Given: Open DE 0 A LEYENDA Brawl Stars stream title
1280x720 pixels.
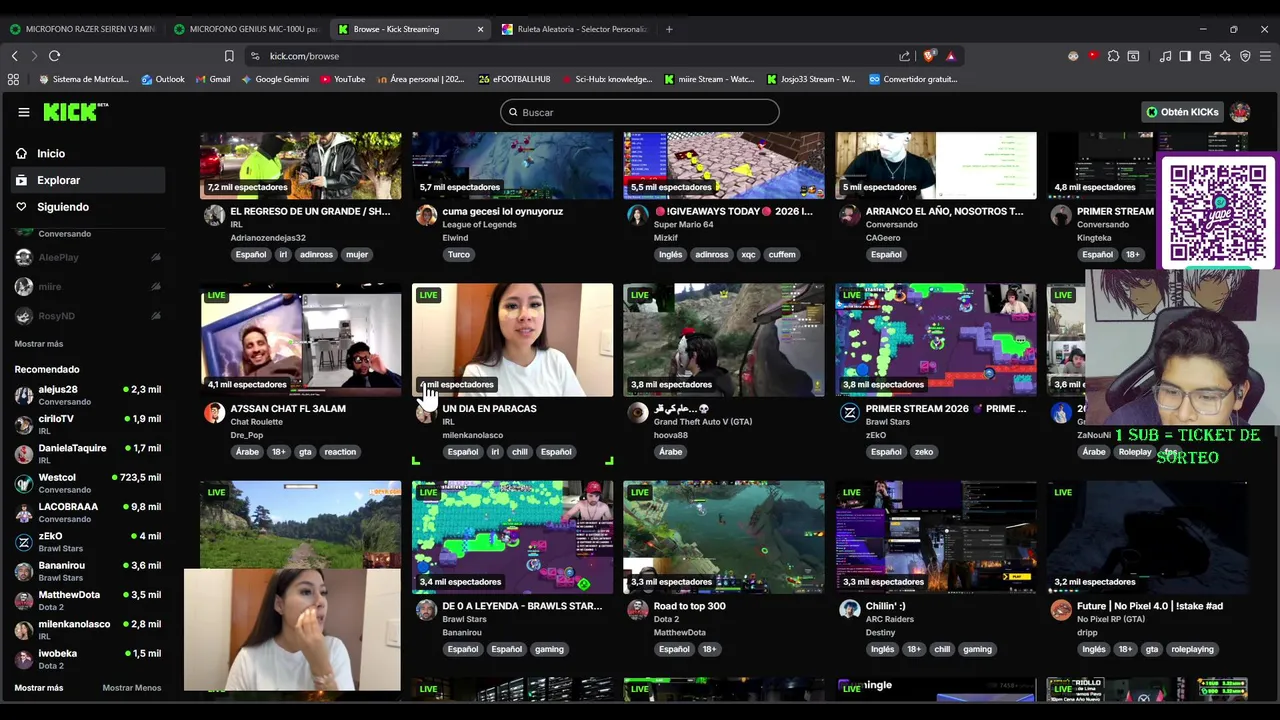Looking at the screenshot, I should click(x=522, y=606).
